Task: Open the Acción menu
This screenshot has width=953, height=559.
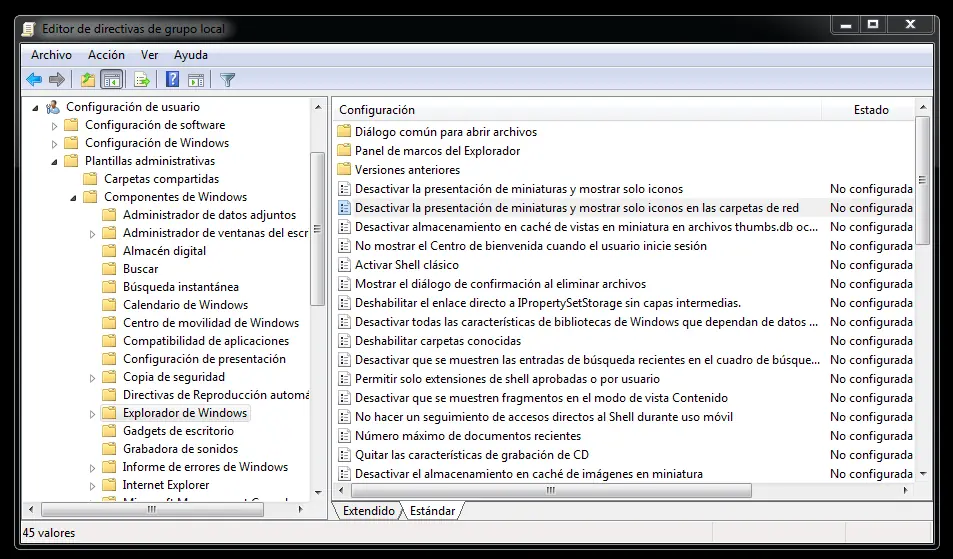Action: click(106, 55)
